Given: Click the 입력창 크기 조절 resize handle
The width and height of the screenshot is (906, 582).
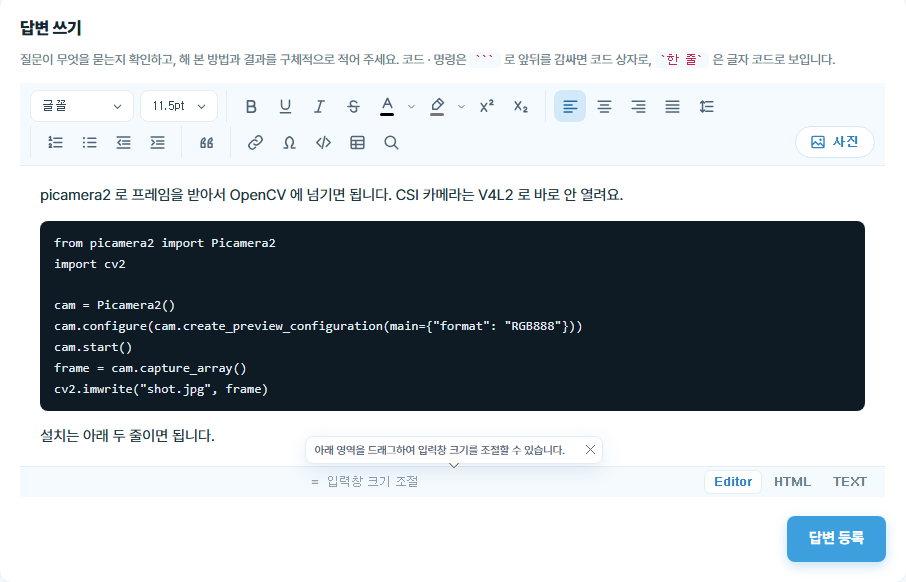Looking at the screenshot, I should tap(365, 481).
